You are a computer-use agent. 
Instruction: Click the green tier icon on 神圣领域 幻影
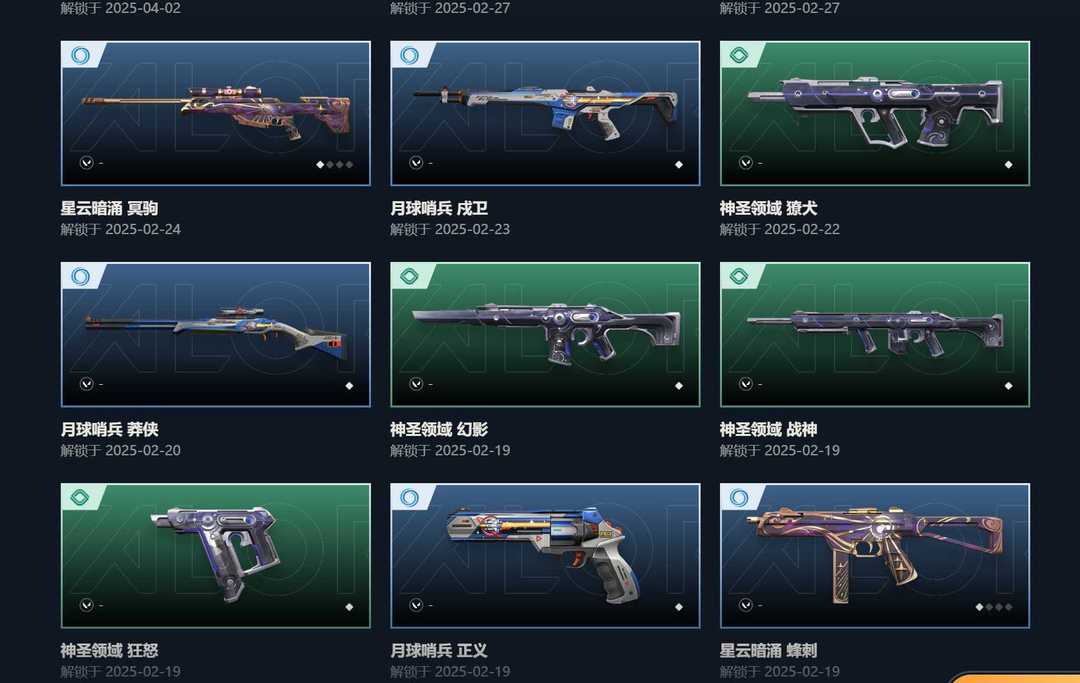[410, 276]
